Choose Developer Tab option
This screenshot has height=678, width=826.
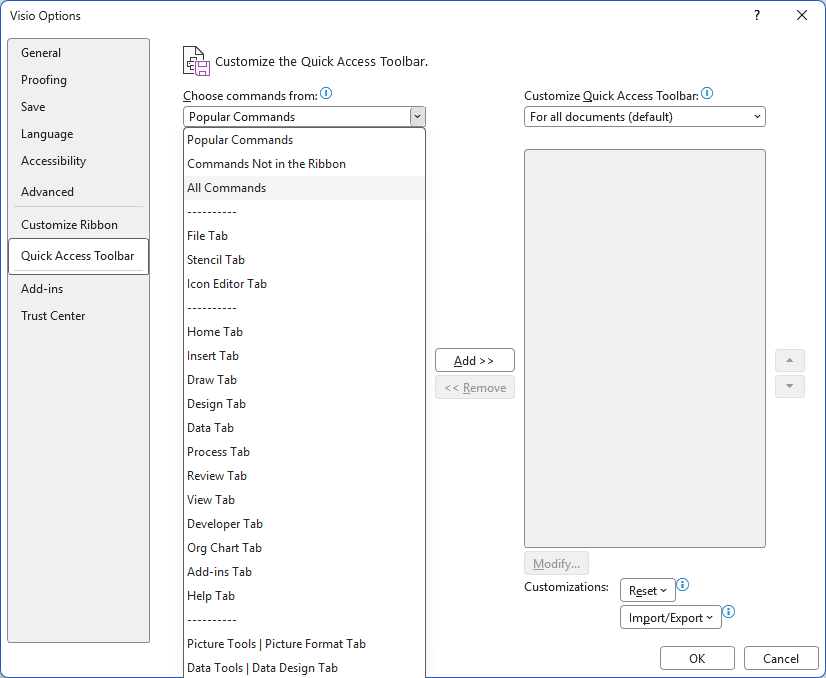tap(304, 524)
